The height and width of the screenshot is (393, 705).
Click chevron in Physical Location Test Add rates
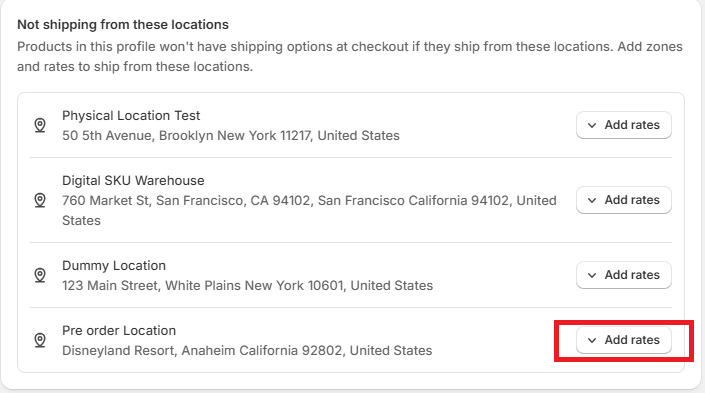(x=592, y=125)
